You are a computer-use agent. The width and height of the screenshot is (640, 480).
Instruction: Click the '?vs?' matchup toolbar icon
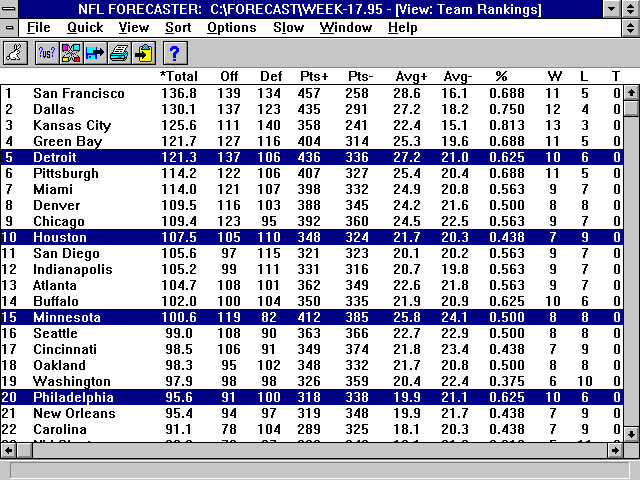[x=46, y=53]
